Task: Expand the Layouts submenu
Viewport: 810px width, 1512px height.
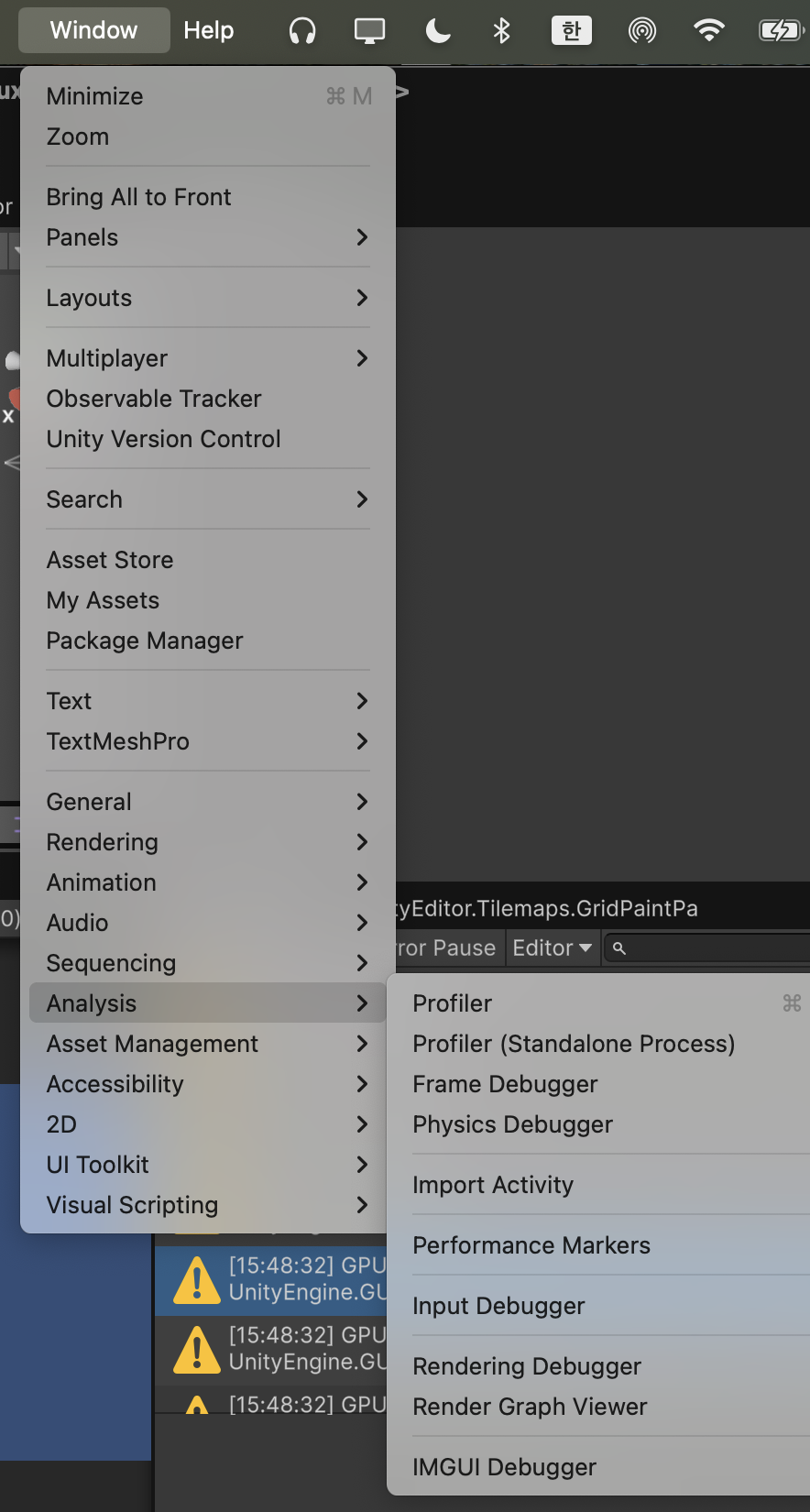Action: (x=208, y=298)
